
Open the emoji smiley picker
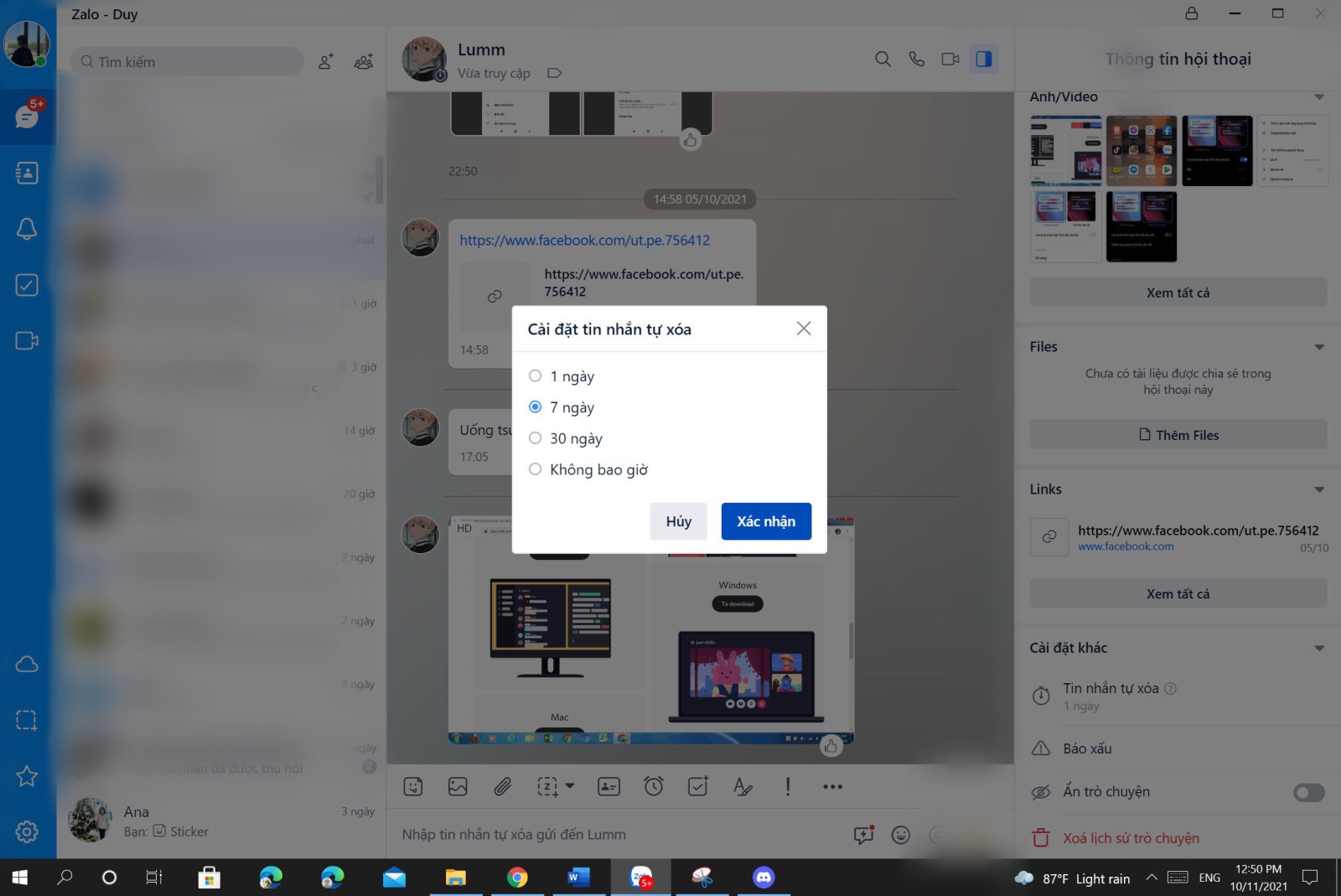click(x=901, y=834)
